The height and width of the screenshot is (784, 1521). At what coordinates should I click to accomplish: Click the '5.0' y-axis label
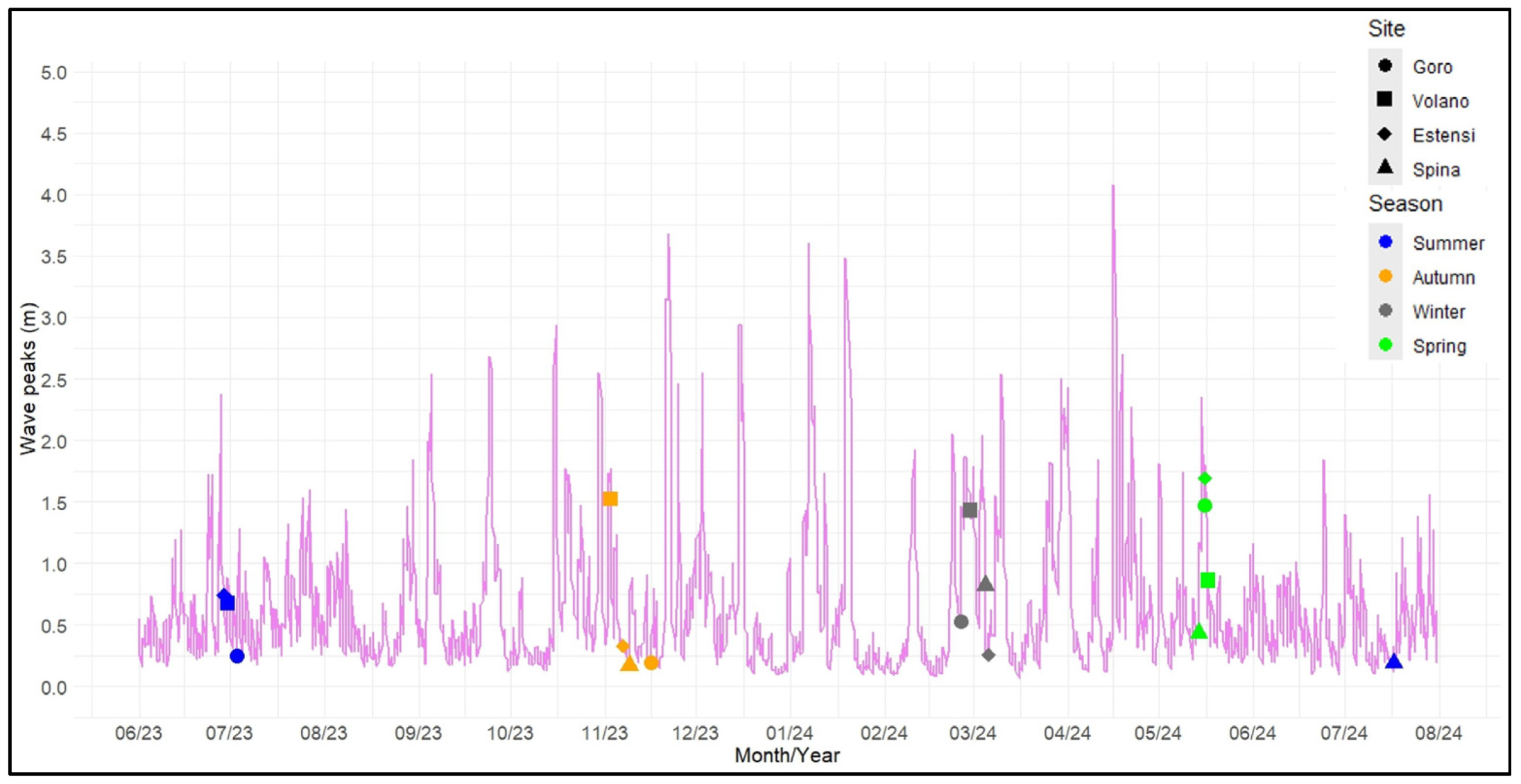(x=54, y=73)
